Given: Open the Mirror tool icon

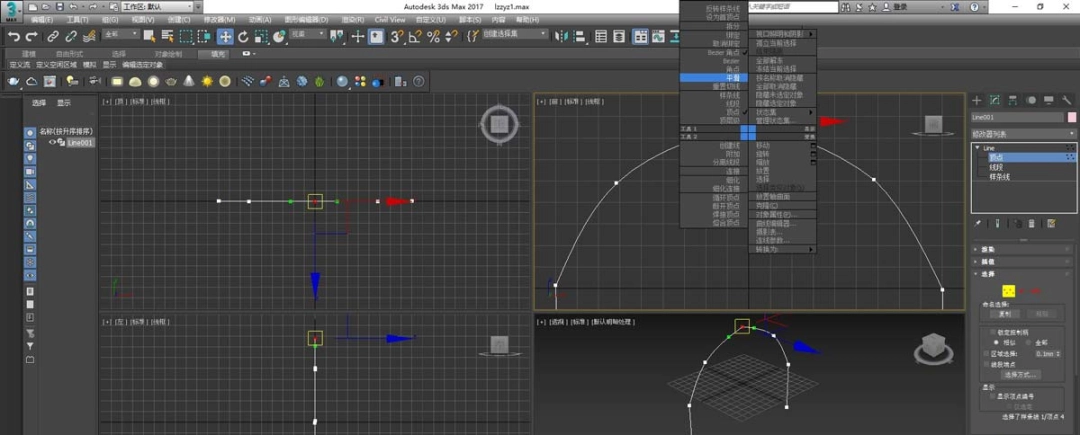Looking at the screenshot, I should pyautogui.click(x=561, y=36).
